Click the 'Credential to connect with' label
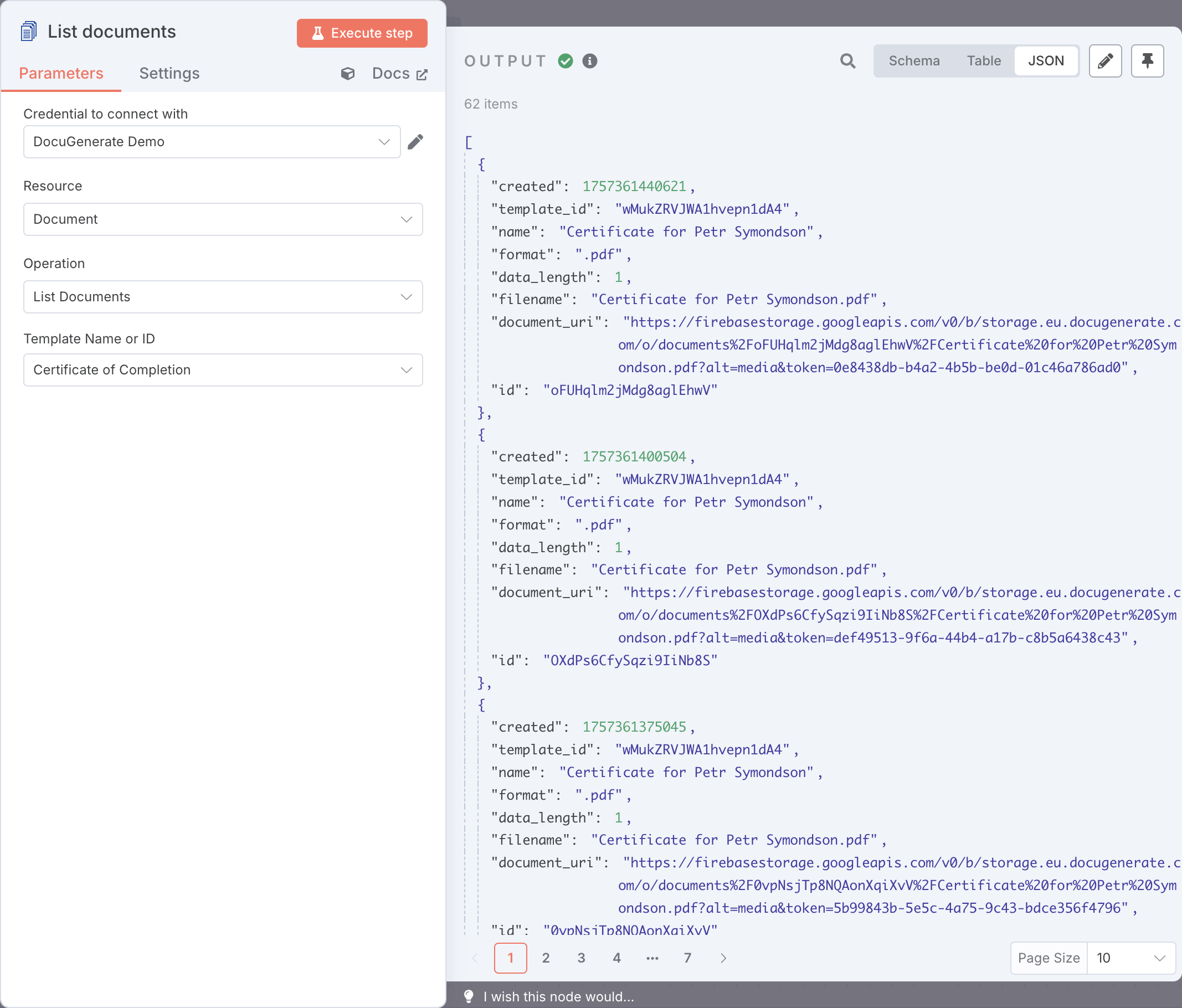 106,114
